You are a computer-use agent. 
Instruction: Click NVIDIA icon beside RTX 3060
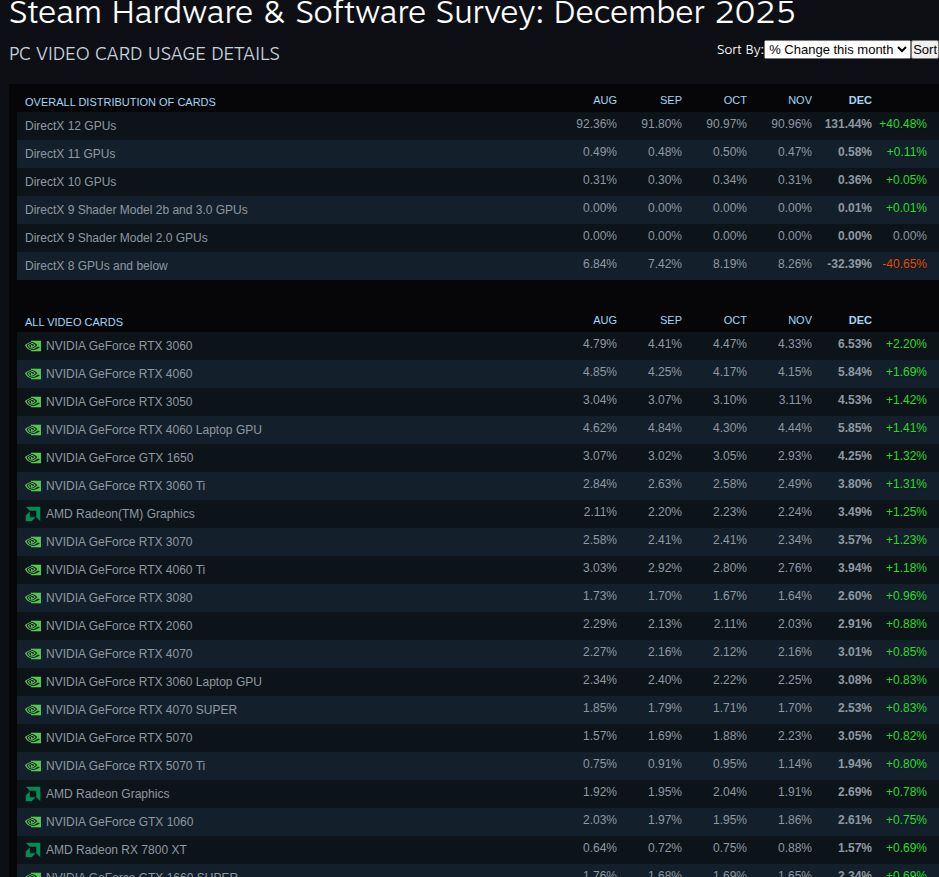coord(33,346)
